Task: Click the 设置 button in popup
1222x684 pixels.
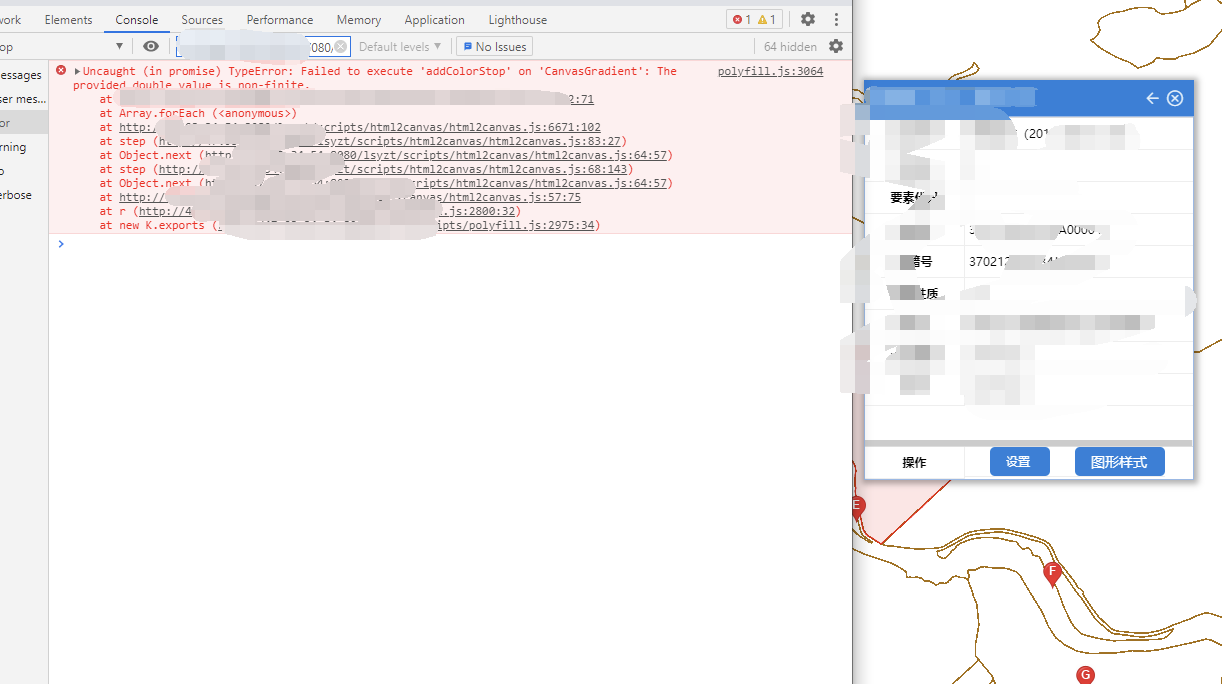Action: point(1019,461)
